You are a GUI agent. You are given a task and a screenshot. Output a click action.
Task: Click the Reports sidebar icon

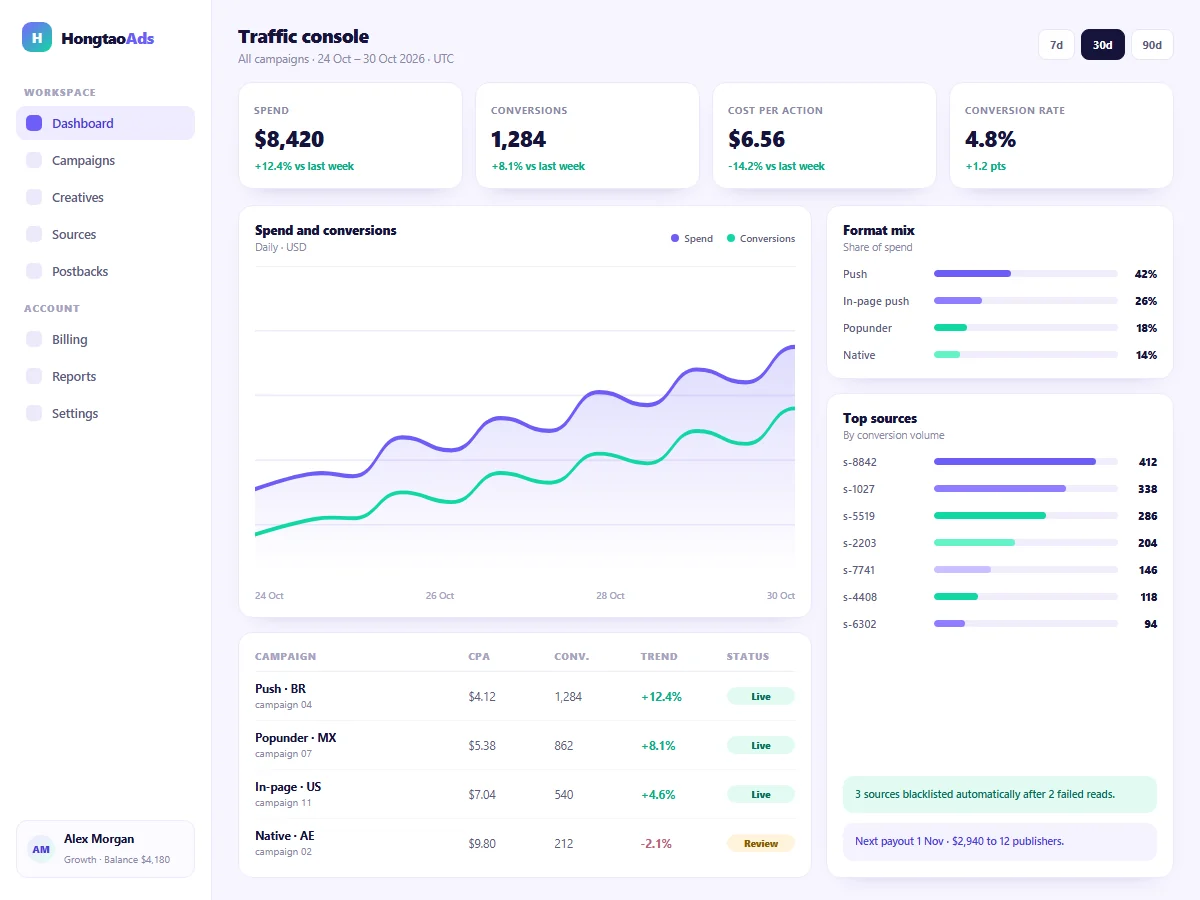point(34,376)
